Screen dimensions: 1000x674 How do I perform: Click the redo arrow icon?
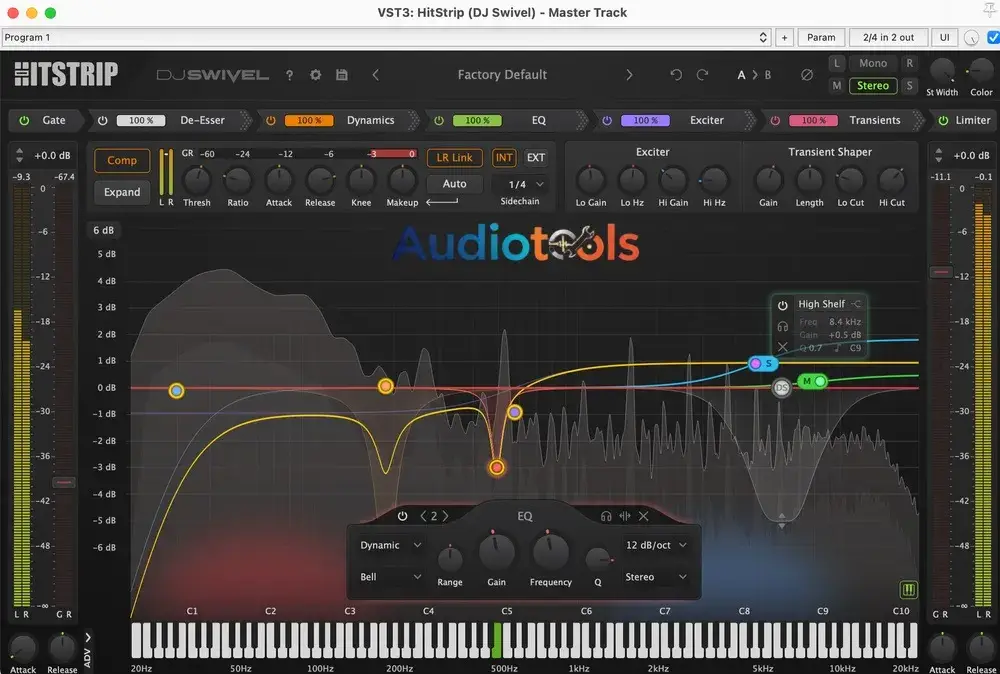(x=703, y=75)
